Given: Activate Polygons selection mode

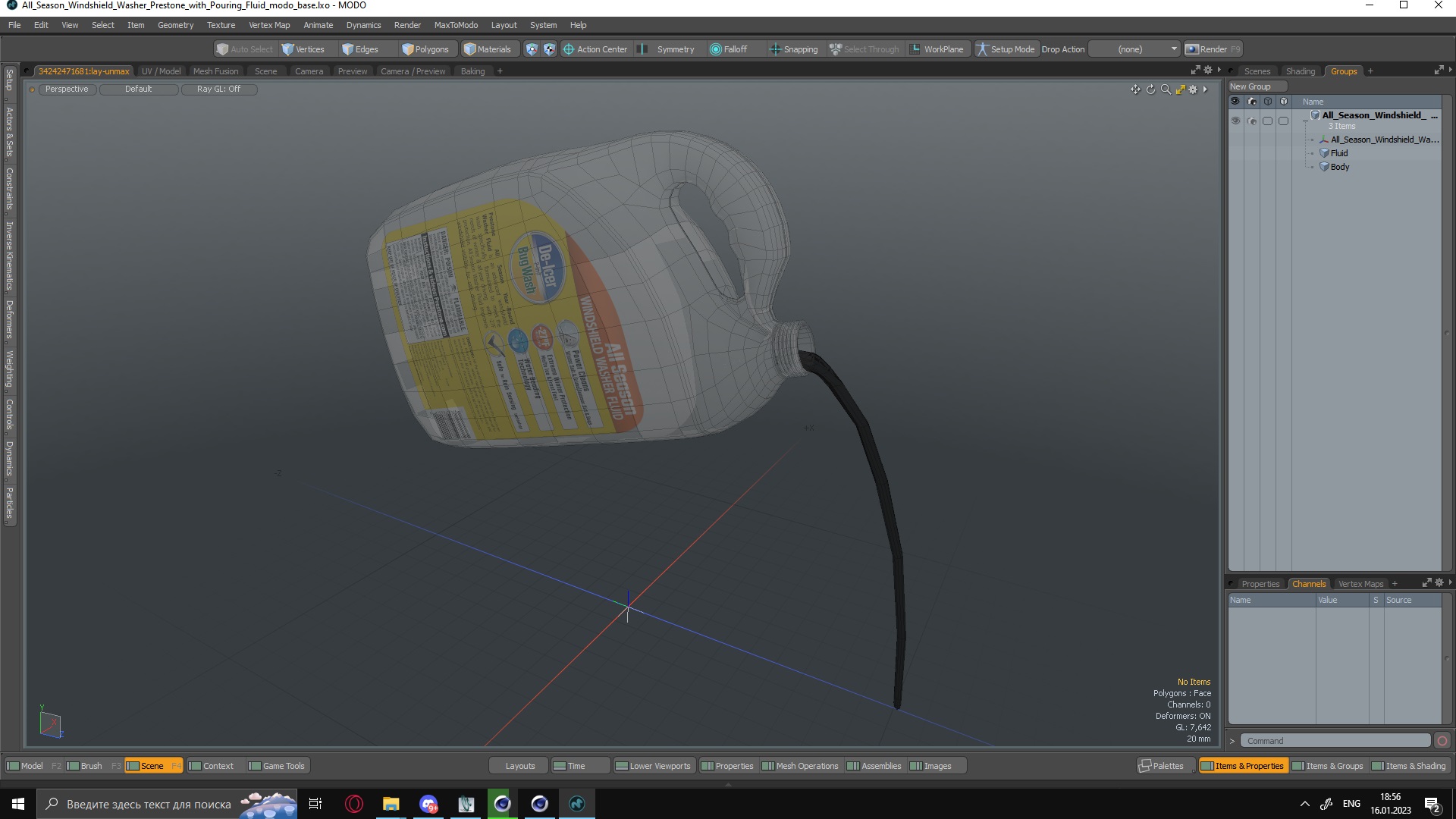Looking at the screenshot, I should tap(425, 49).
